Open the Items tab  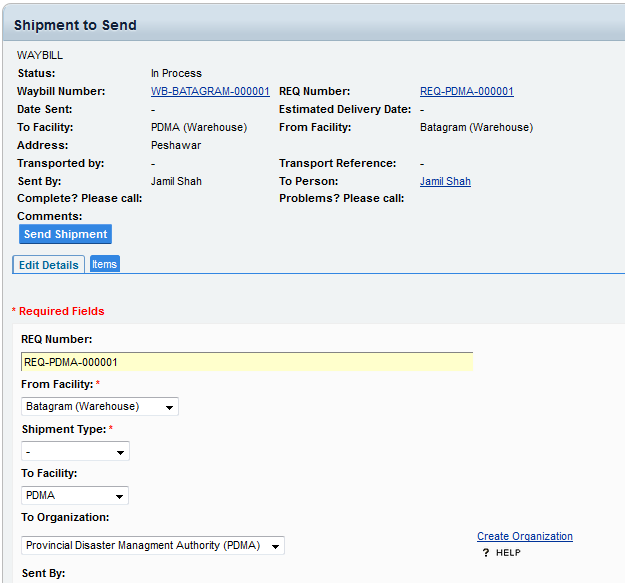point(105,264)
